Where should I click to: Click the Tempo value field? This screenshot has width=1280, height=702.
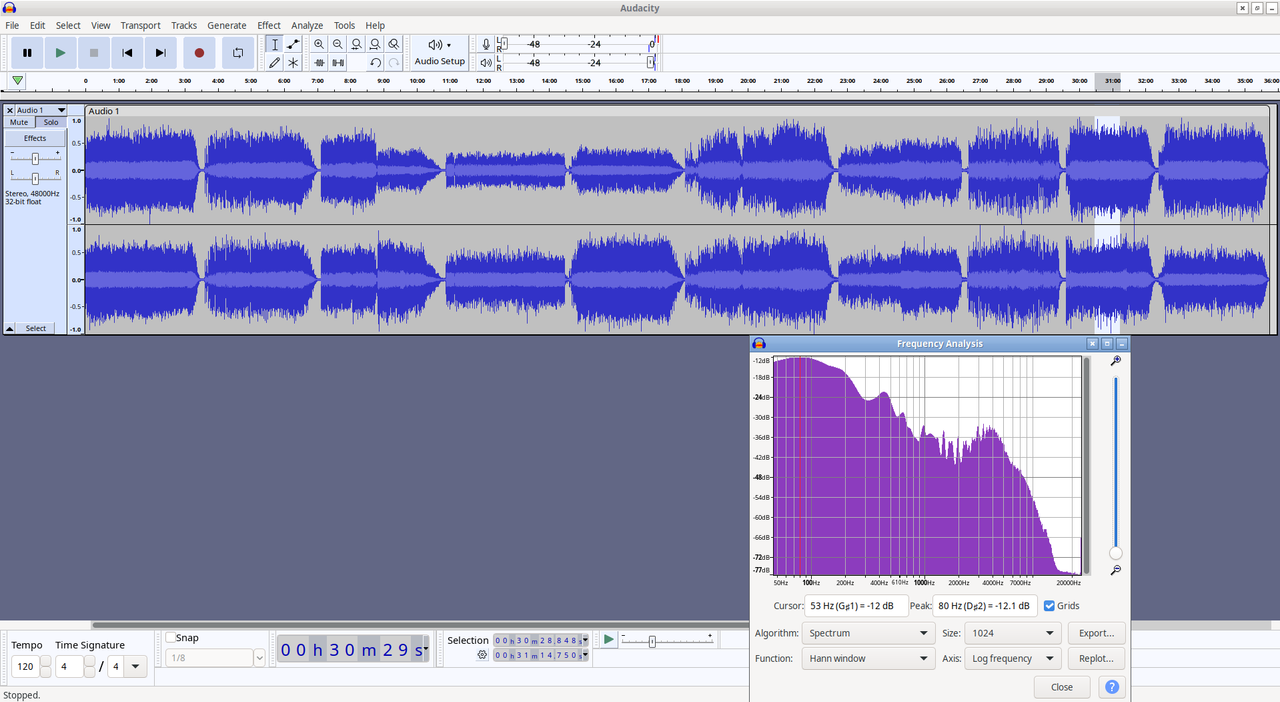(x=25, y=666)
